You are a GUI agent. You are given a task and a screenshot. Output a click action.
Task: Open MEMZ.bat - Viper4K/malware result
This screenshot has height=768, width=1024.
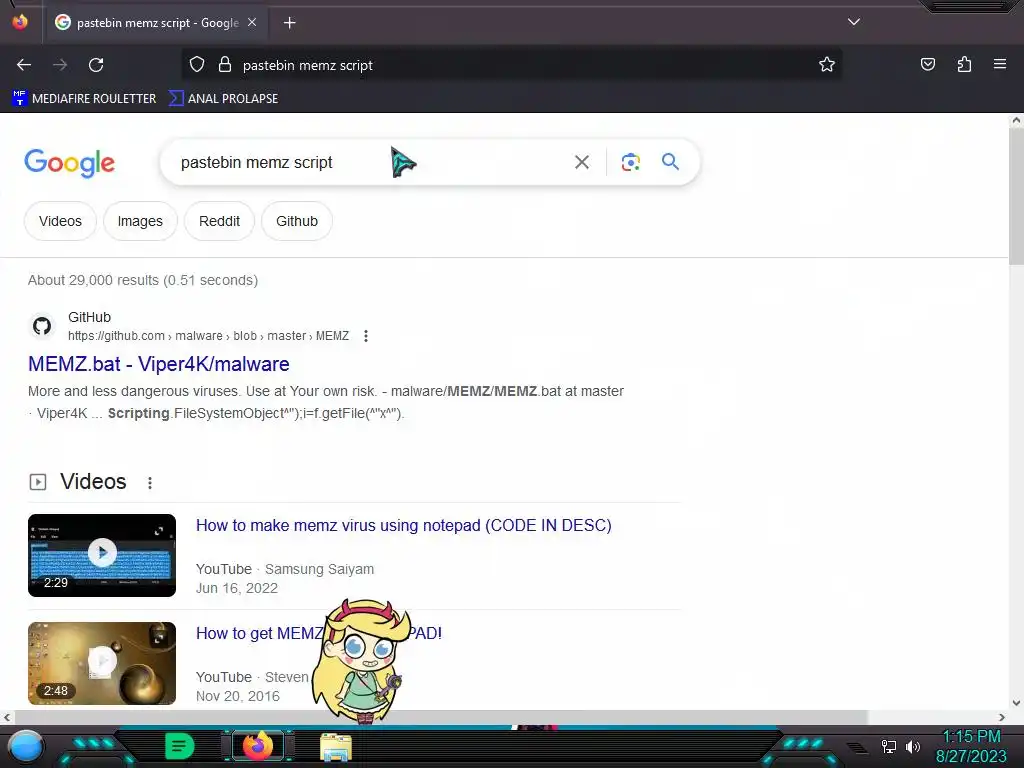click(159, 364)
